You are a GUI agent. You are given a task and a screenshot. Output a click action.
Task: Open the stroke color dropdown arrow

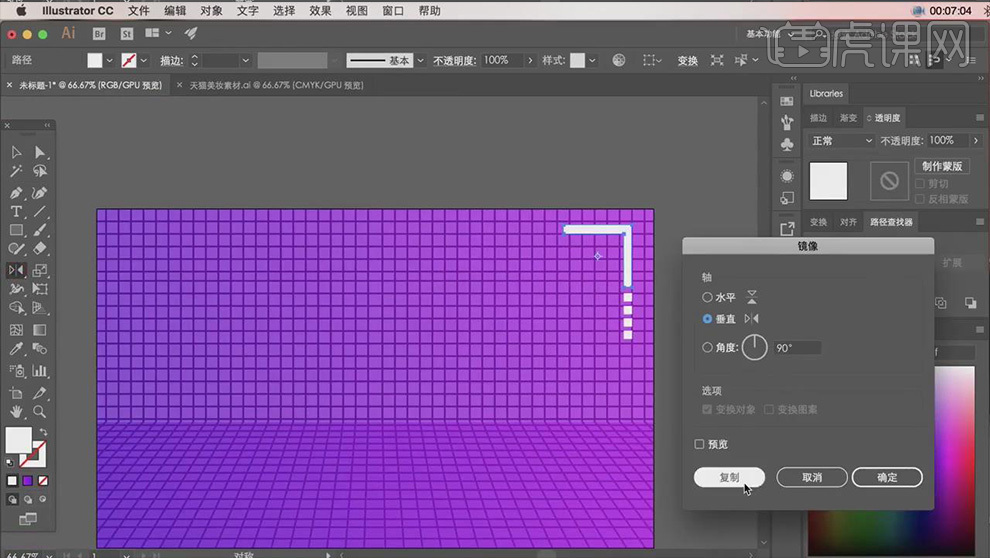144,61
